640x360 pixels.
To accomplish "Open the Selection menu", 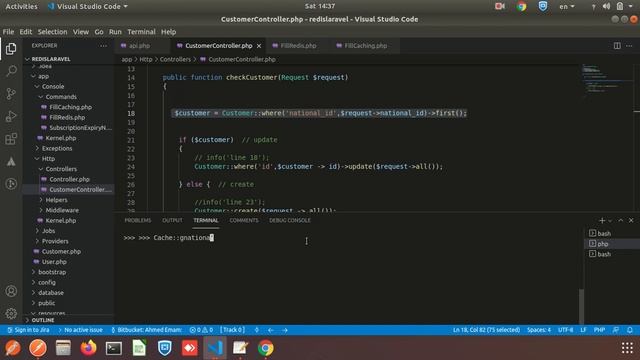I will coord(52,32).
